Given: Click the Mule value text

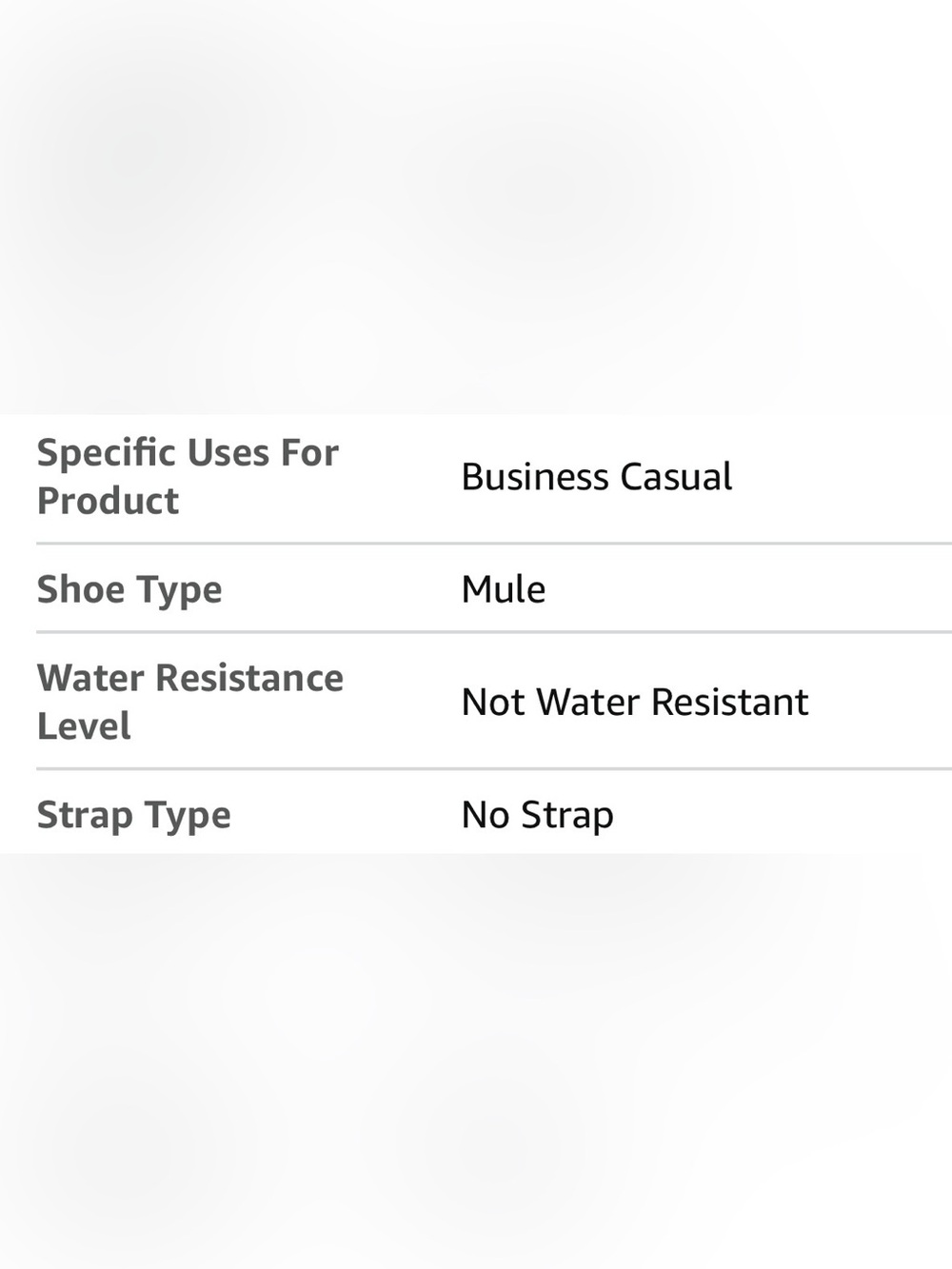Looking at the screenshot, I should (x=504, y=589).
